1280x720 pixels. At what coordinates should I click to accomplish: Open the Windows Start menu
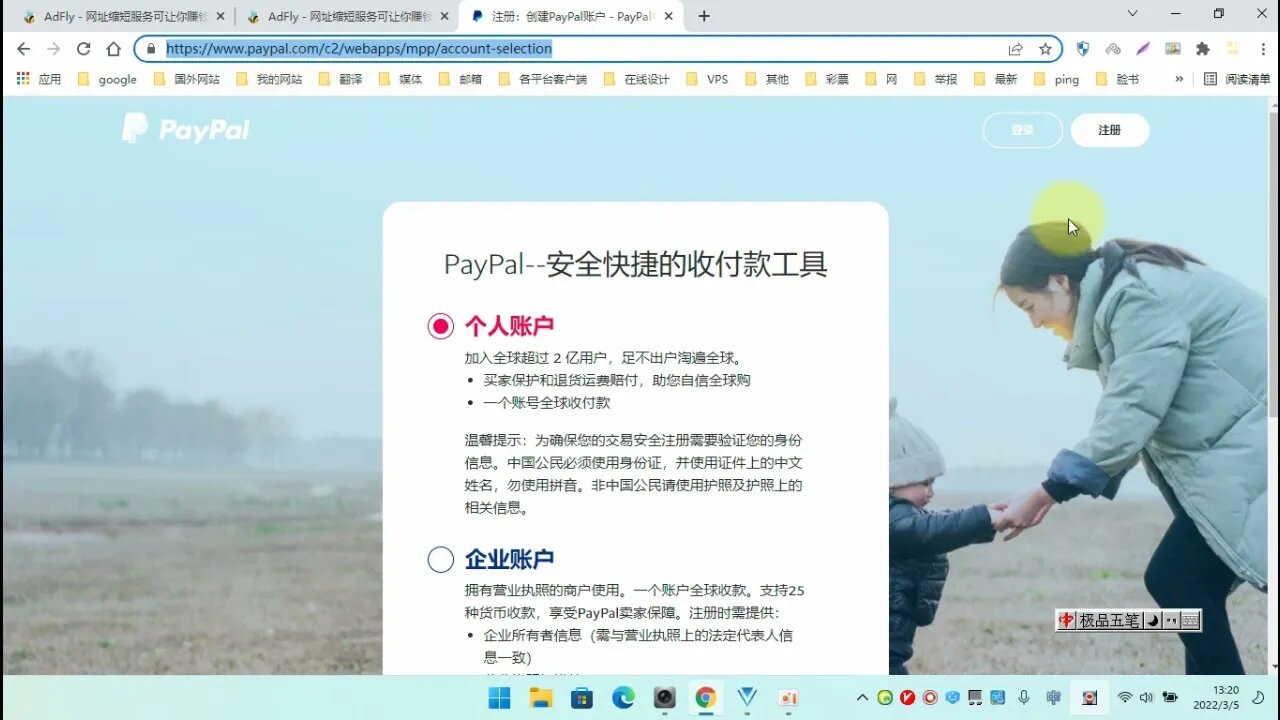499,697
